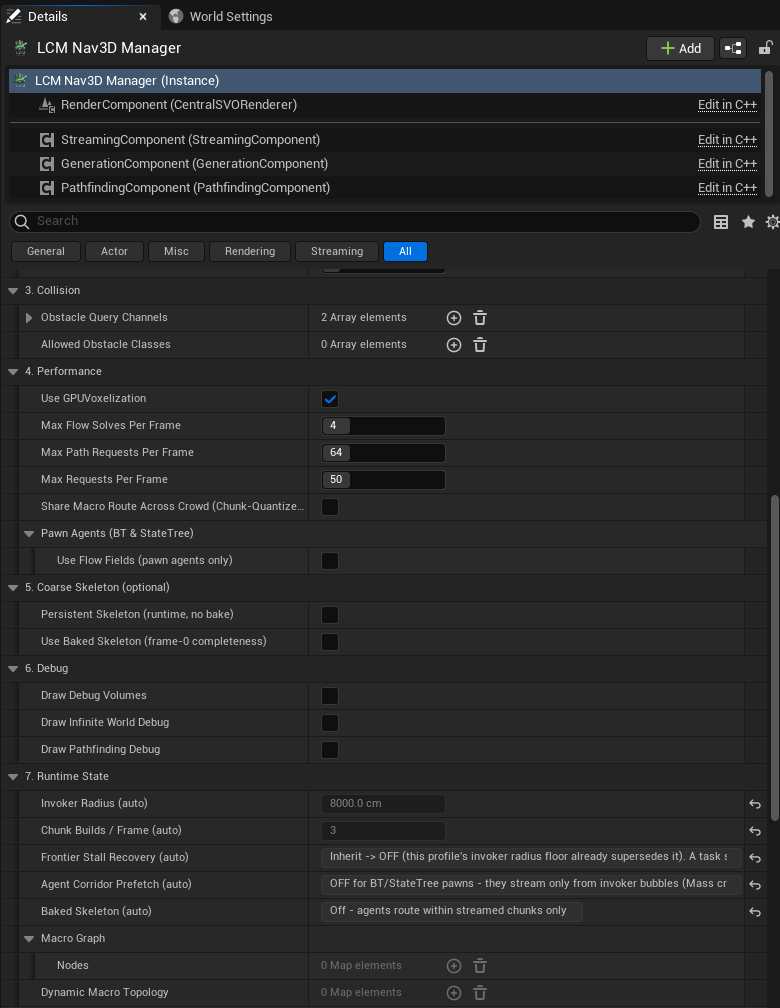This screenshot has height=1008, width=780.
Task: Open Edit in C++ for RenderComponent
Action: click(x=727, y=105)
